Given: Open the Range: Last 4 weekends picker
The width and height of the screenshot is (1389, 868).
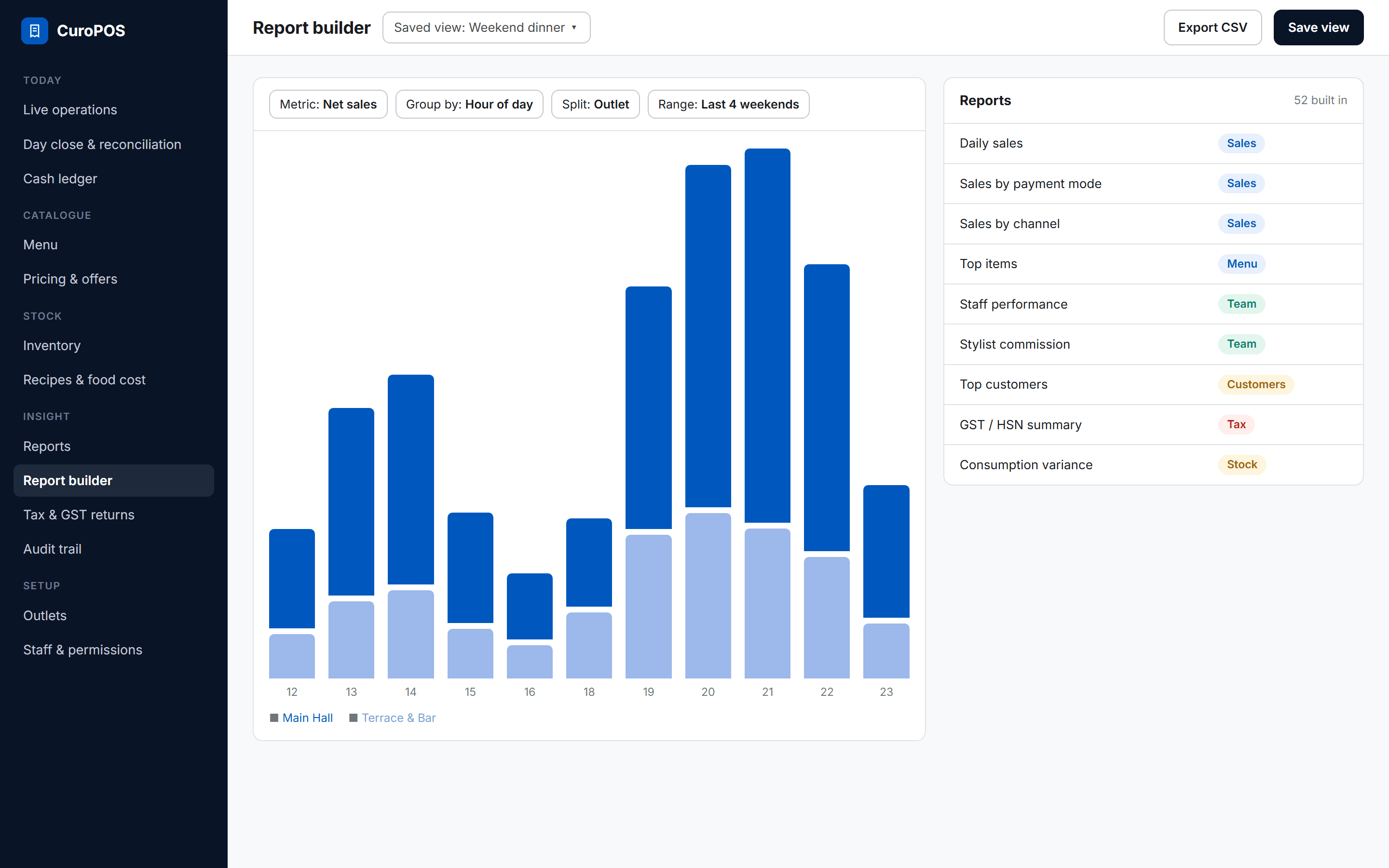Looking at the screenshot, I should click(x=728, y=104).
